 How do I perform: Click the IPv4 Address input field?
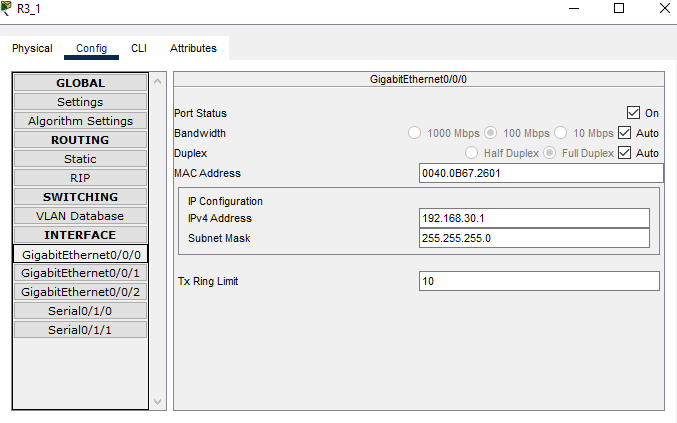tap(534, 218)
